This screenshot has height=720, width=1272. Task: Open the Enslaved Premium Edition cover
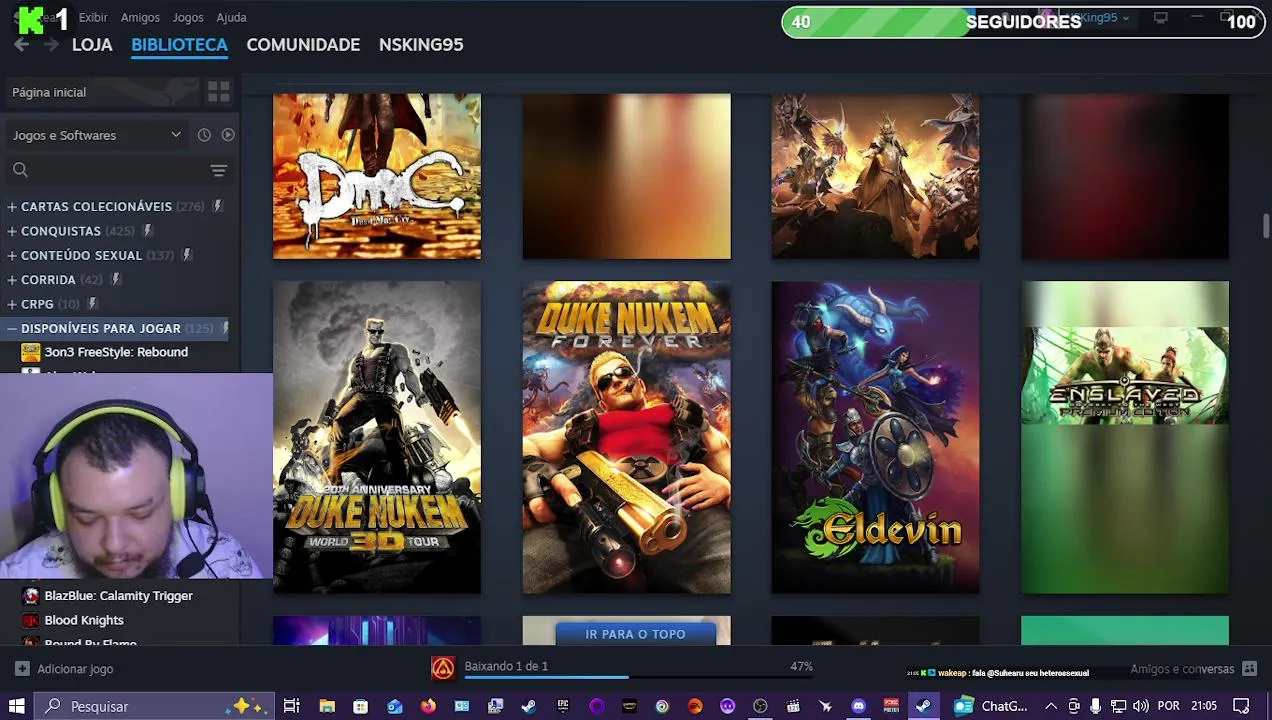pos(1125,437)
